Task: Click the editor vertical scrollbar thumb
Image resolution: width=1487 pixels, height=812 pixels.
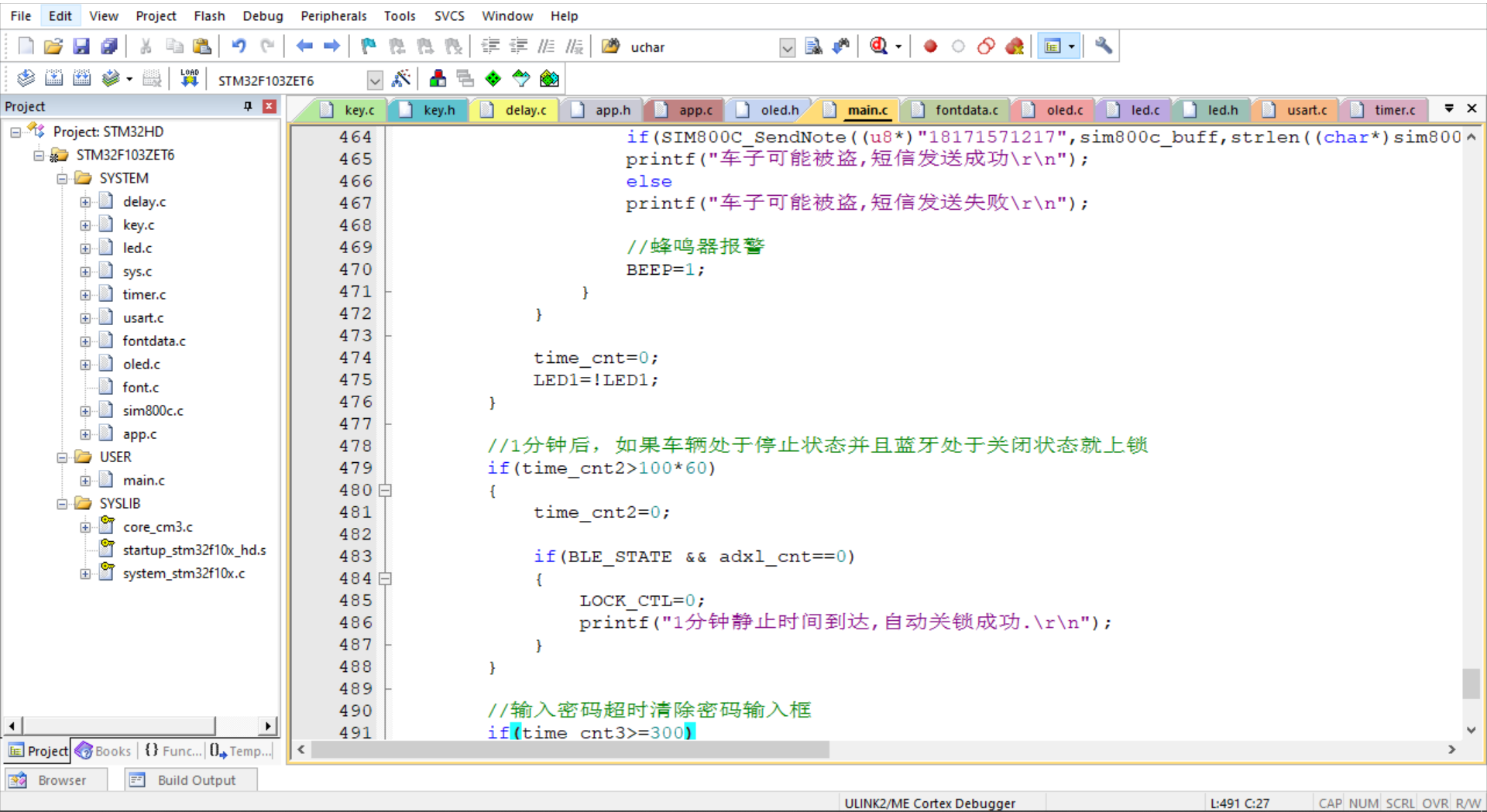Action: point(1471,684)
